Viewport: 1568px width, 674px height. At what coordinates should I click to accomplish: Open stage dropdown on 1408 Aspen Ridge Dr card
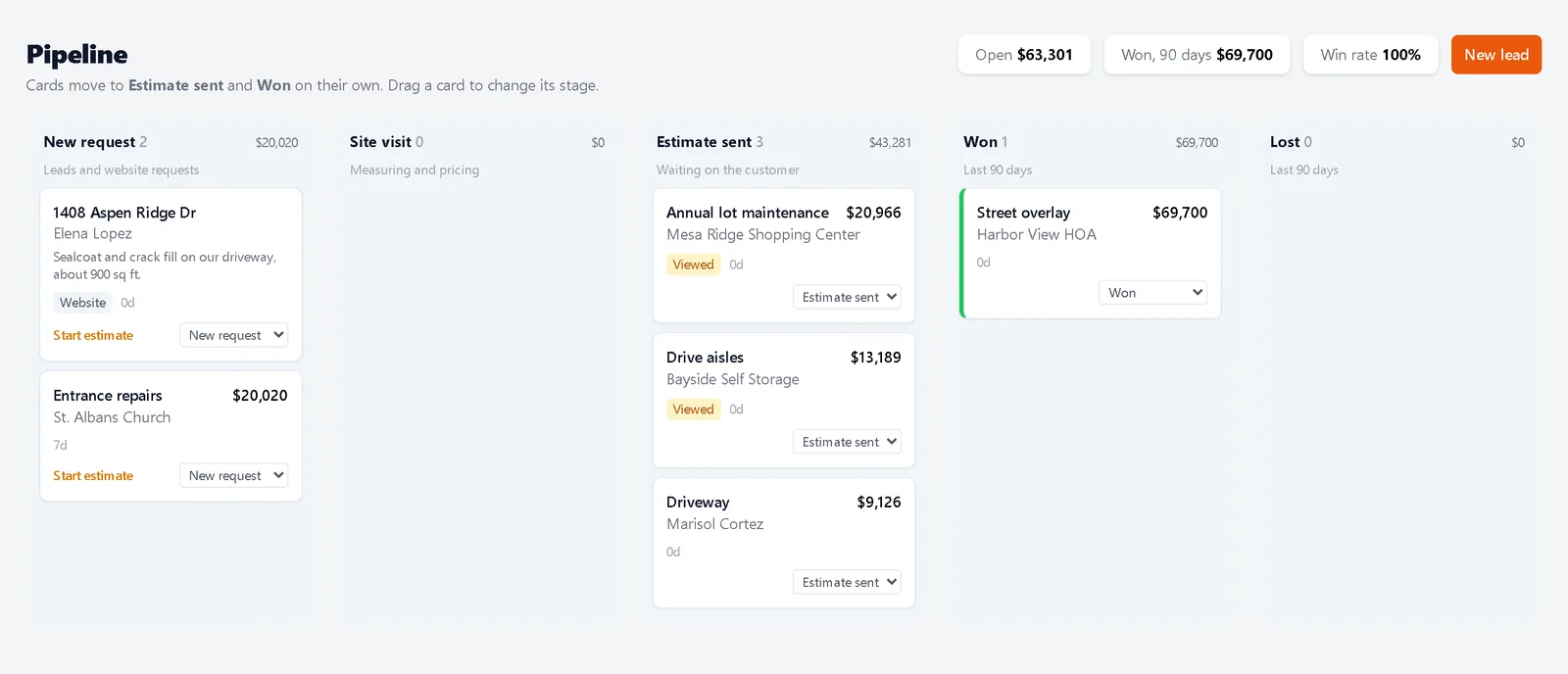point(233,335)
